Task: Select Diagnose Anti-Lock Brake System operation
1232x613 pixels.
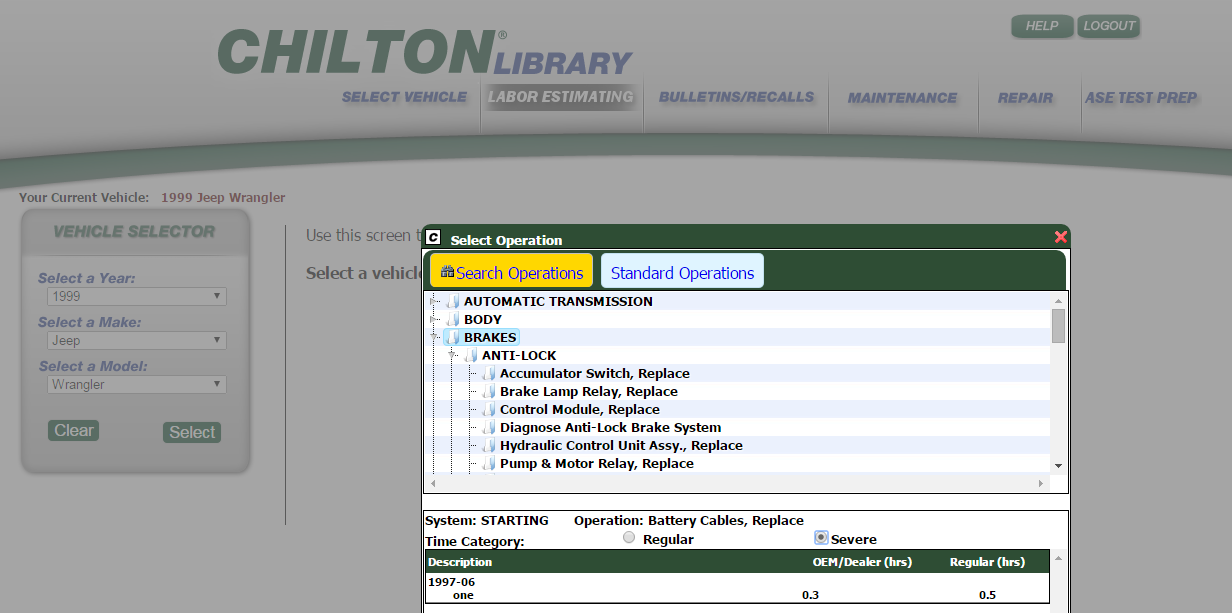Action: pos(610,427)
